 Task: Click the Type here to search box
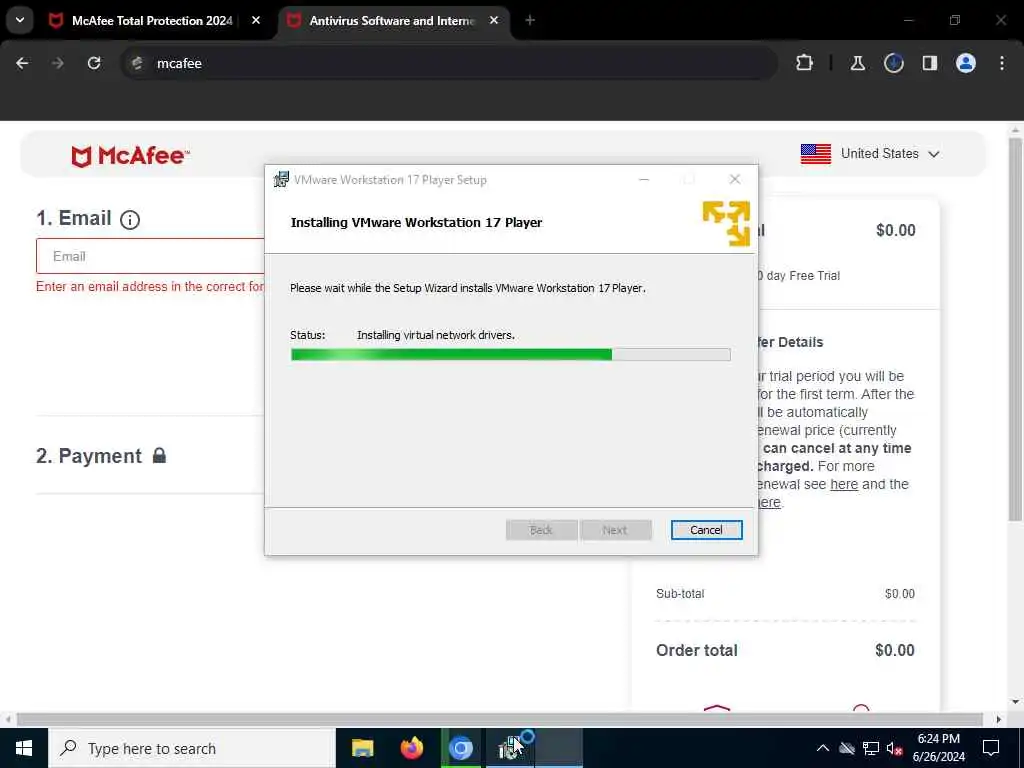point(192,748)
